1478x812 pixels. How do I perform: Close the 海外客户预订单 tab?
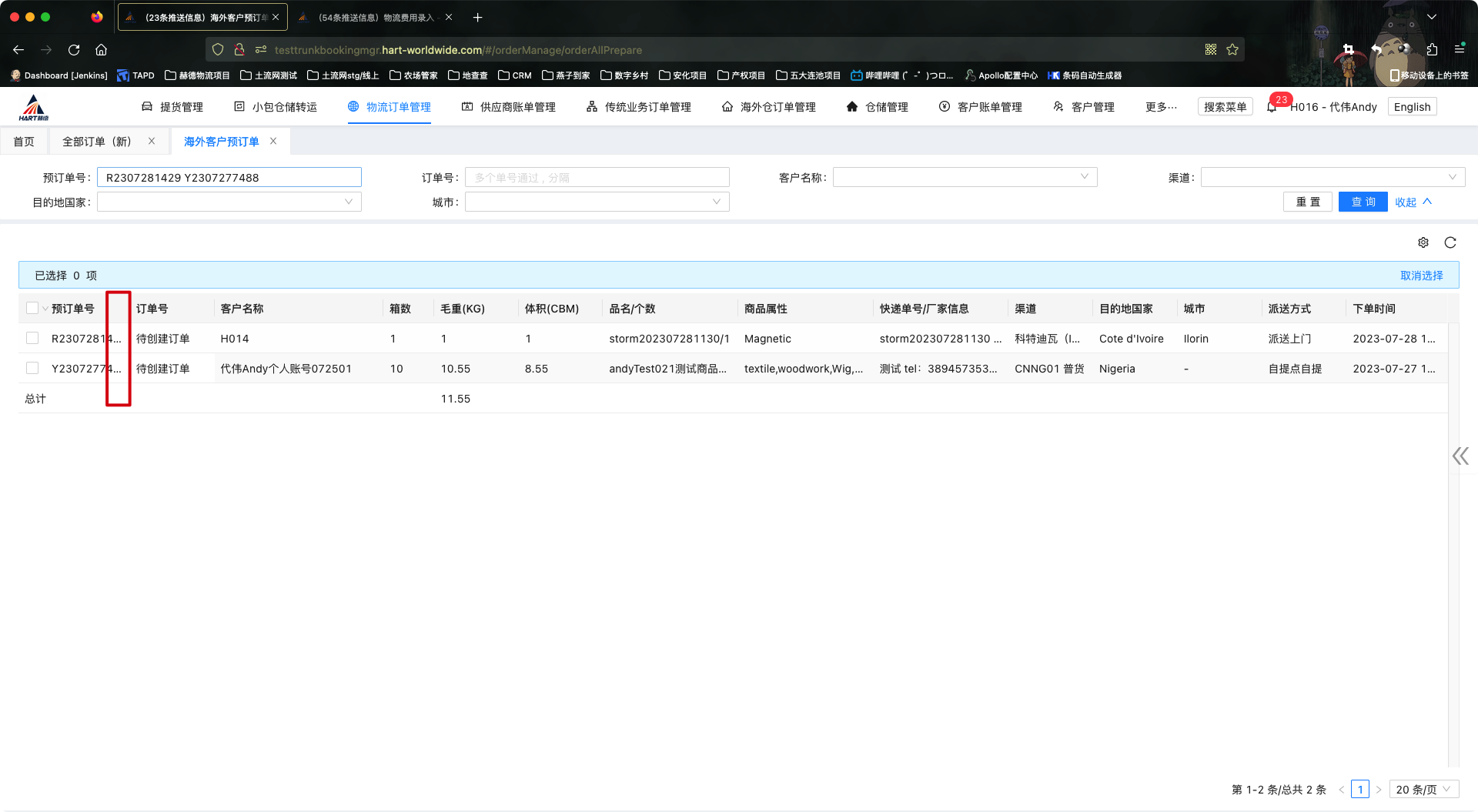(x=273, y=142)
